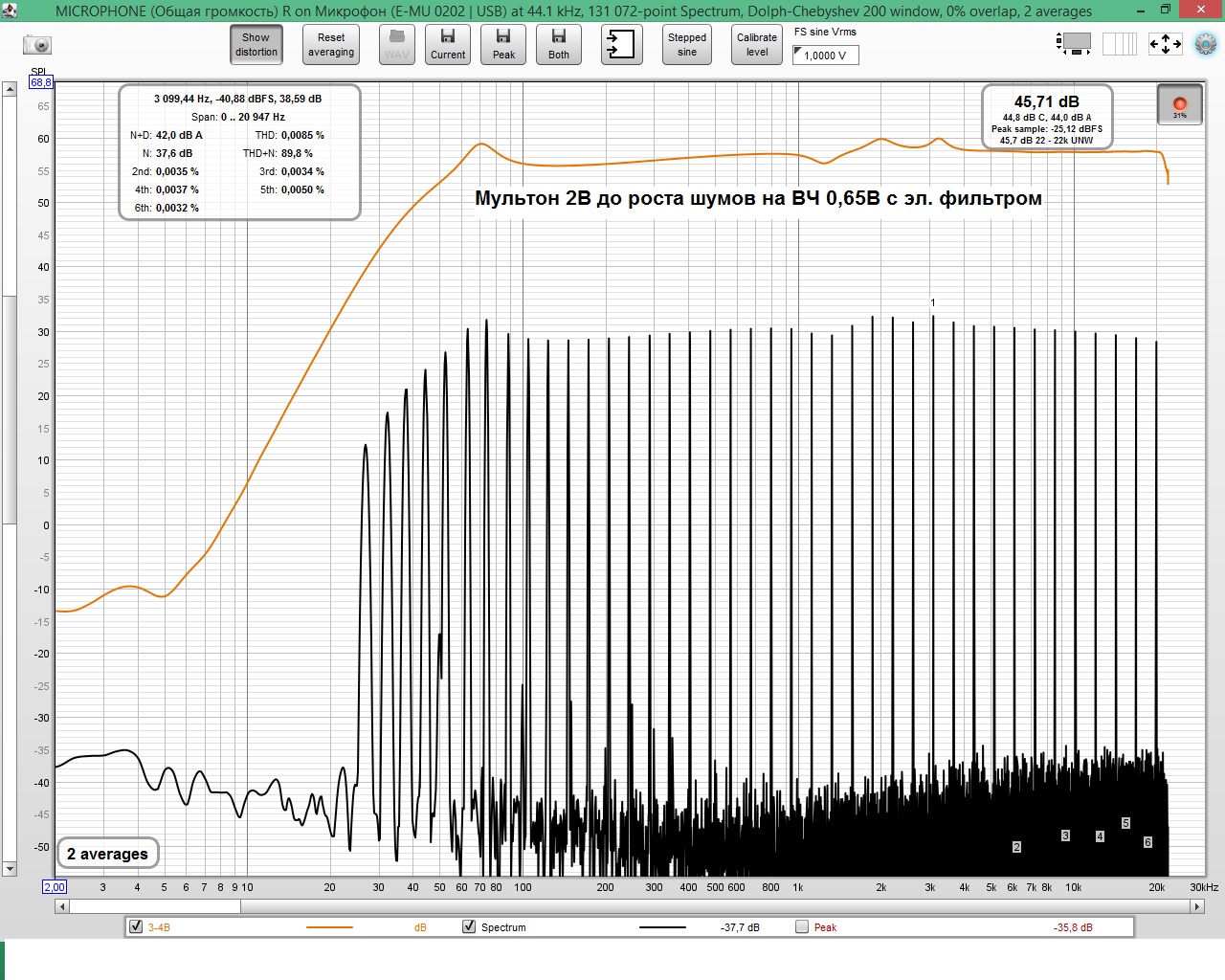Click harmonic marker 4 on the graph
The height and width of the screenshot is (980, 1225).
1100,836
